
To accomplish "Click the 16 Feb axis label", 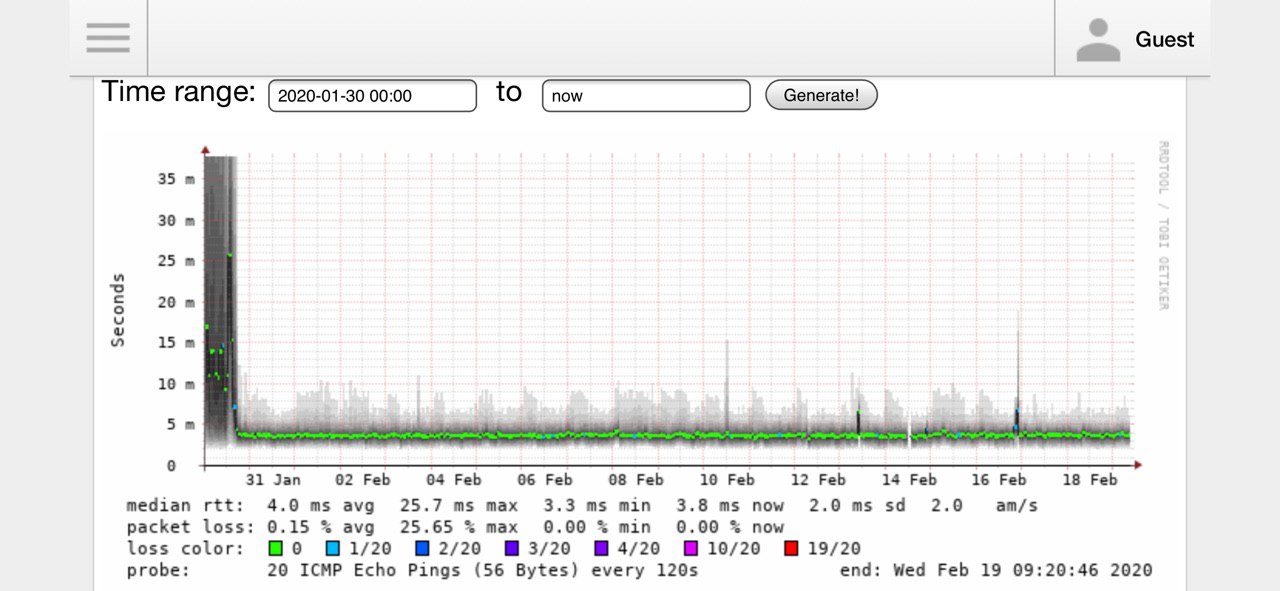I will (x=1001, y=480).
